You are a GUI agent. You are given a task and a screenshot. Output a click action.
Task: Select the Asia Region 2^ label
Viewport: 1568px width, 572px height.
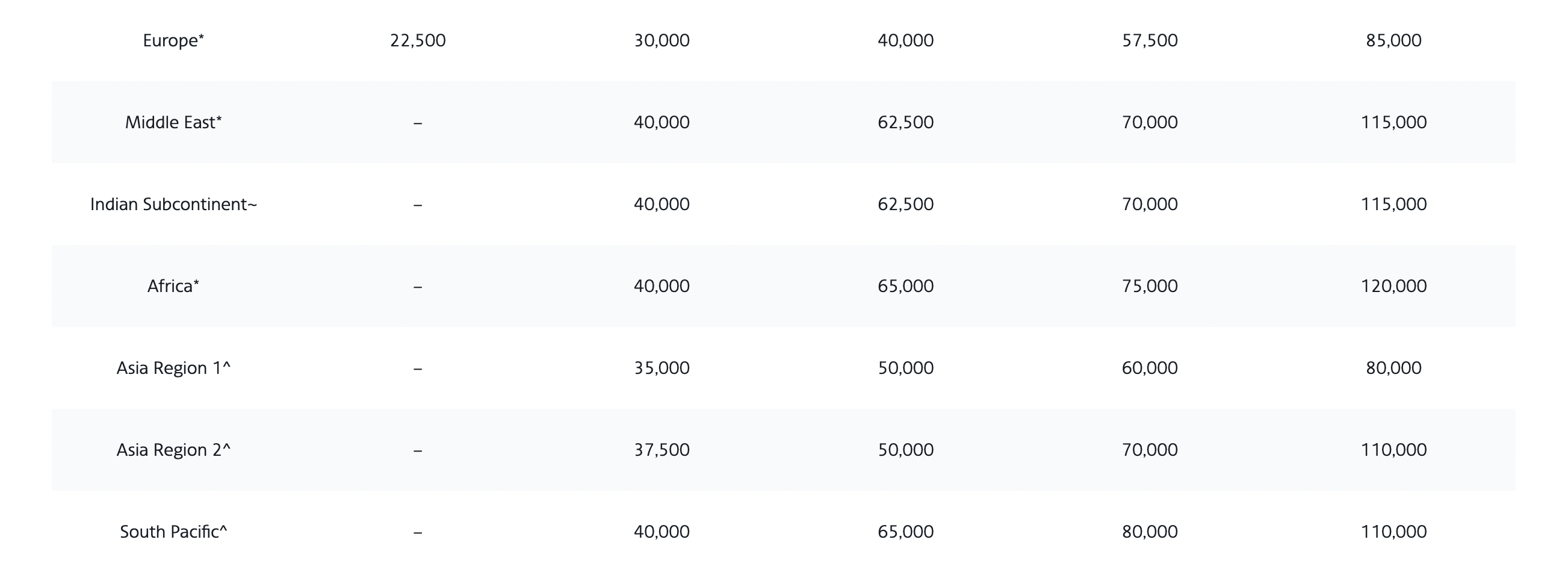coord(173,450)
